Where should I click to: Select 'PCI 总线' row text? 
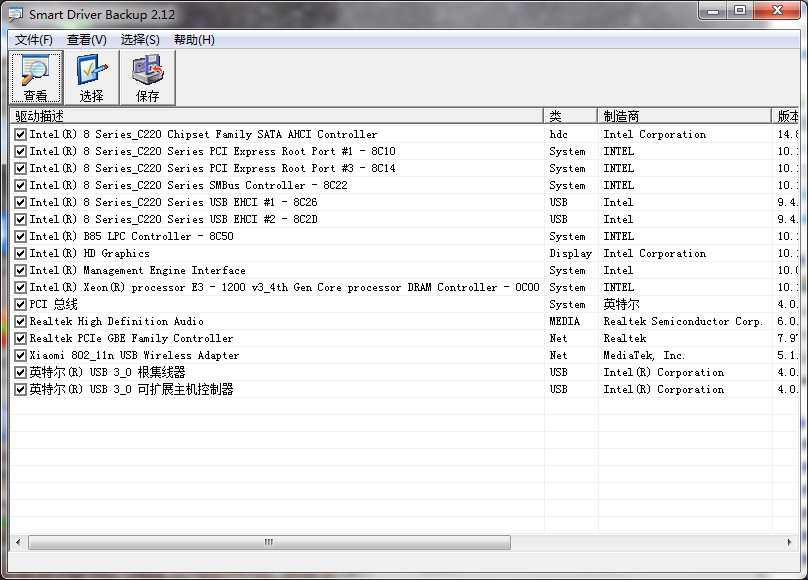(x=54, y=304)
